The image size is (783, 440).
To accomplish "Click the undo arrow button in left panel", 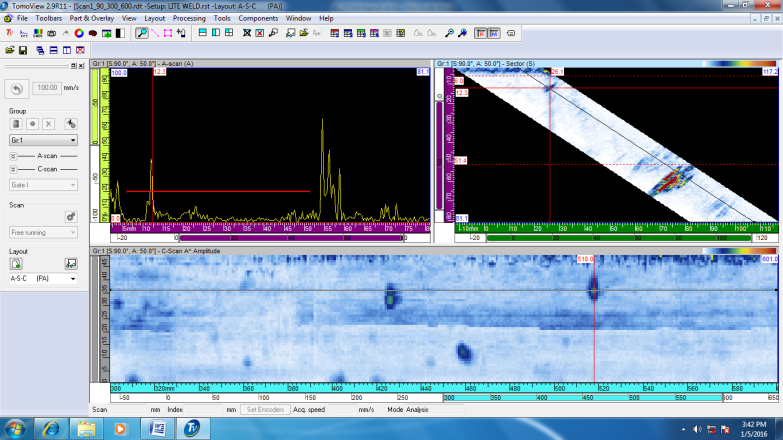I will [x=17, y=88].
